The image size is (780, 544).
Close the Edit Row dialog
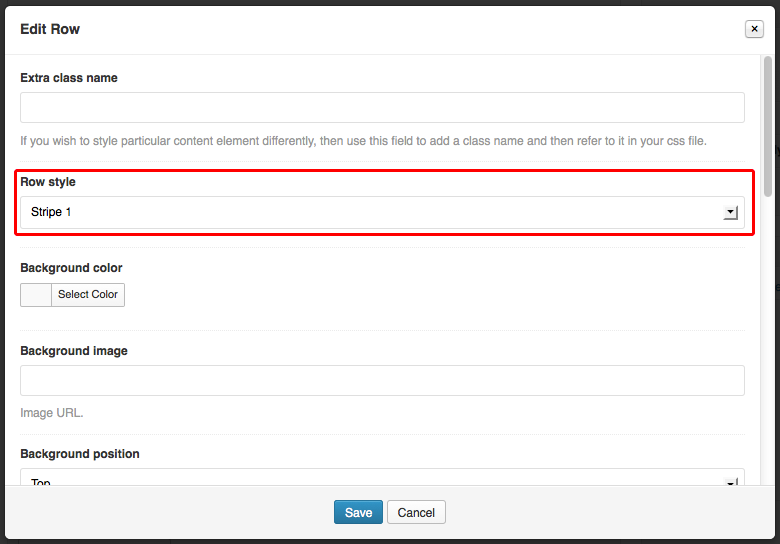(754, 29)
